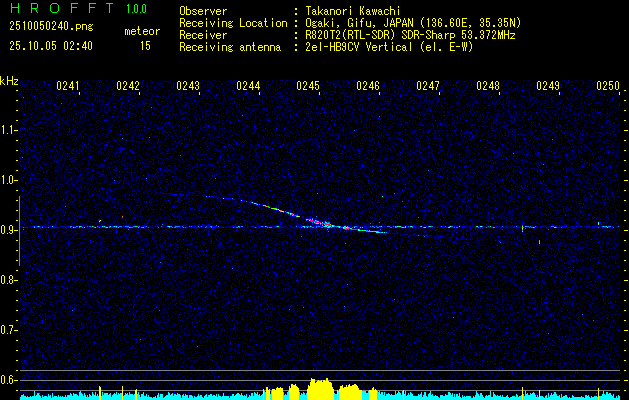Screen dimensions: 629x400
Task: Click the tallest yellow signal-level block
Action: coord(320,388)
